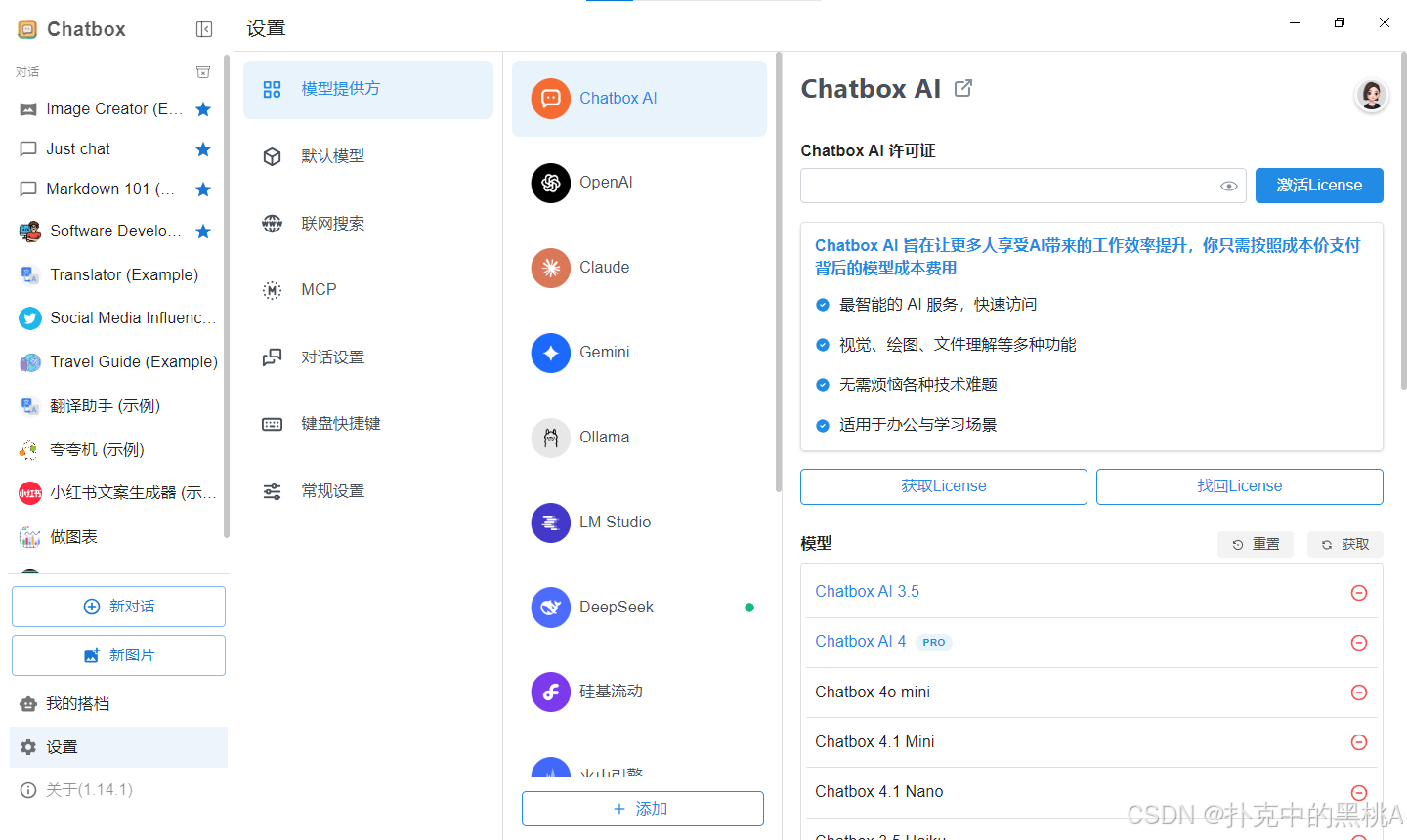Switch to the MCP settings tab
Viewport: 1407px width, 840px height.
click(368, 290)
